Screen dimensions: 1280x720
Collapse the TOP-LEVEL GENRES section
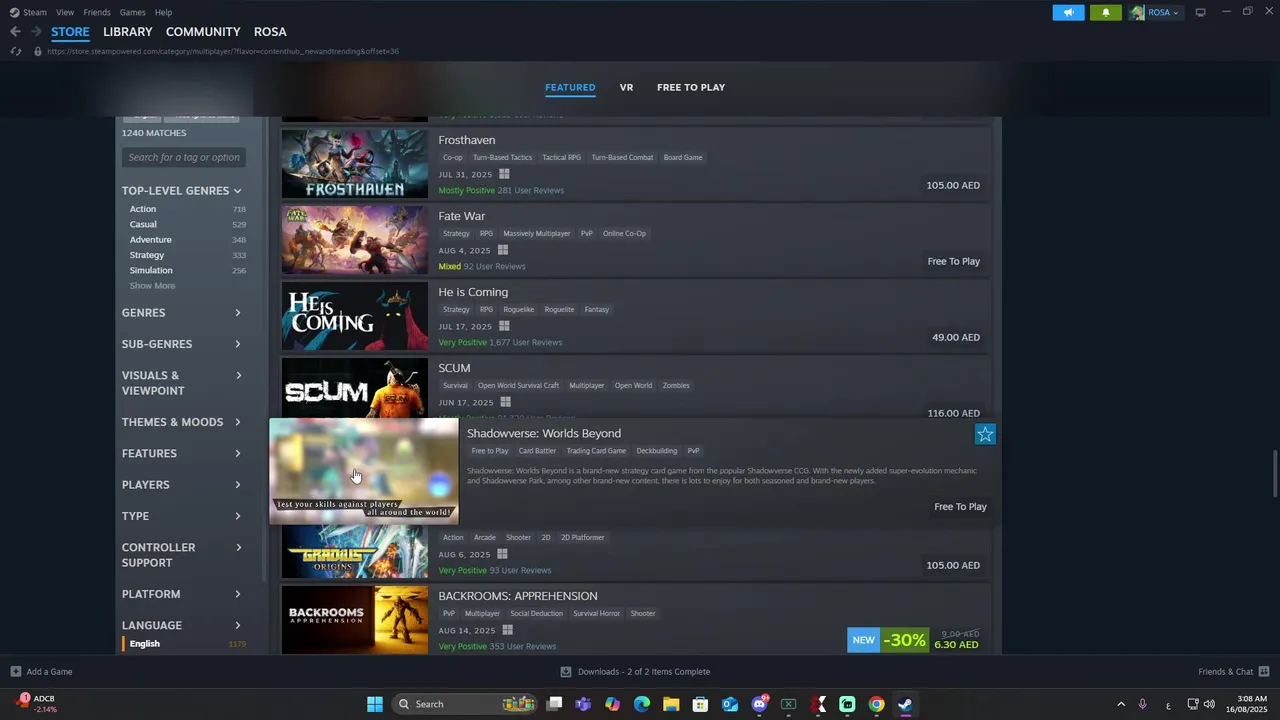182,191
